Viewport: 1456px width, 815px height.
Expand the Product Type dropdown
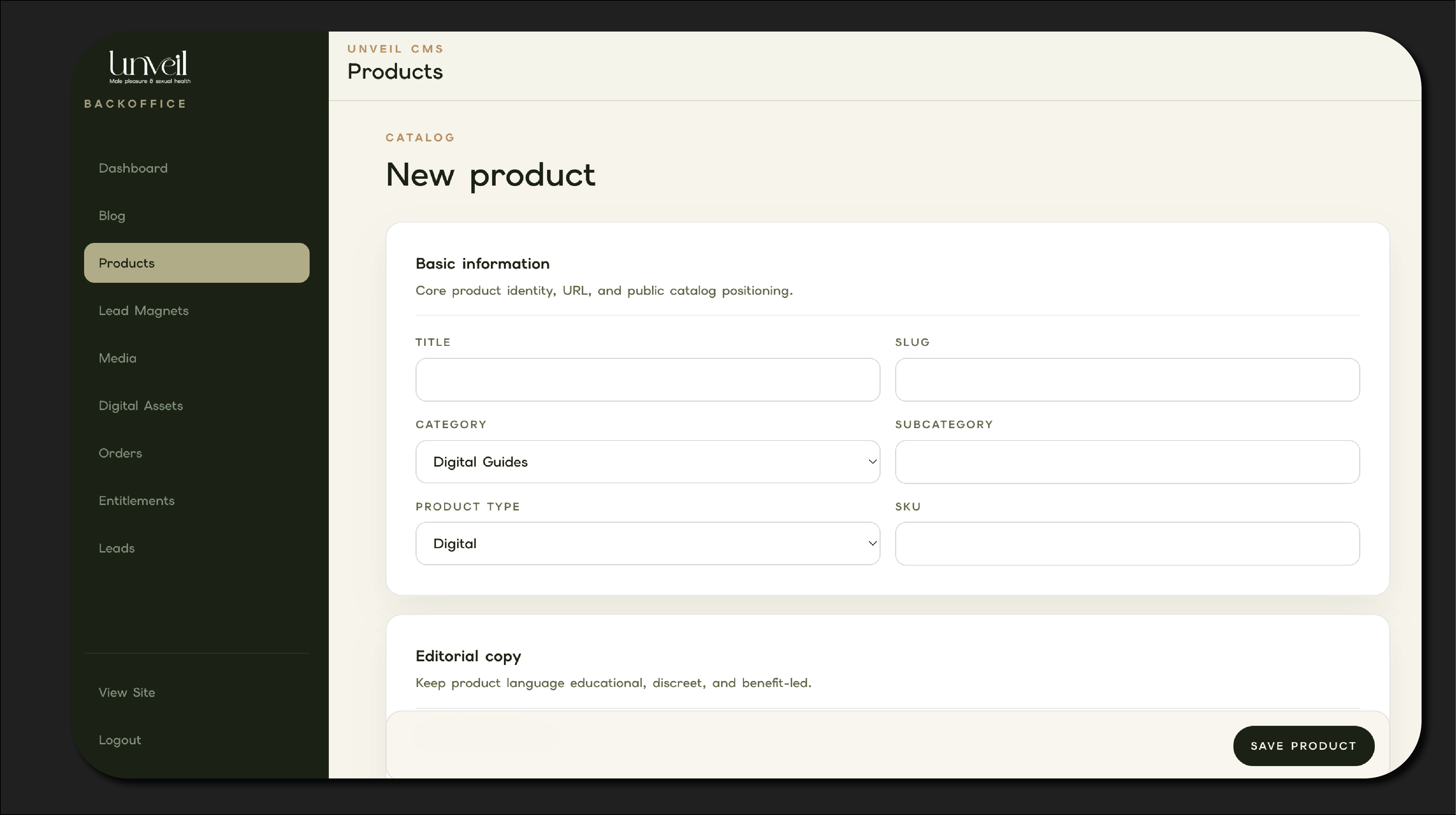click(648, 544)
